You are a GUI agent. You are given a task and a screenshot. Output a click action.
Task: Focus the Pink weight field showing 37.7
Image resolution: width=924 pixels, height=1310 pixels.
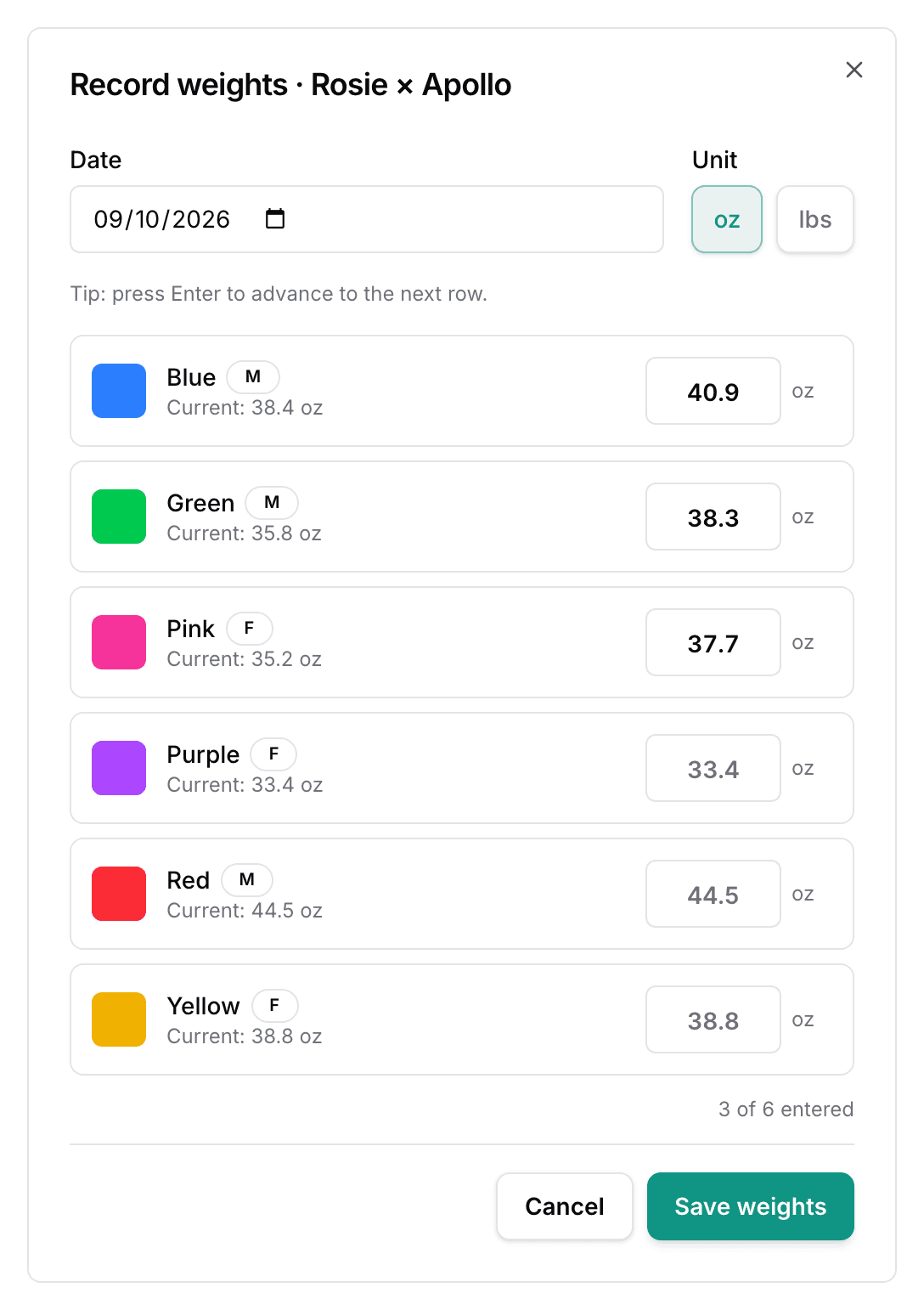coord(713,642)
